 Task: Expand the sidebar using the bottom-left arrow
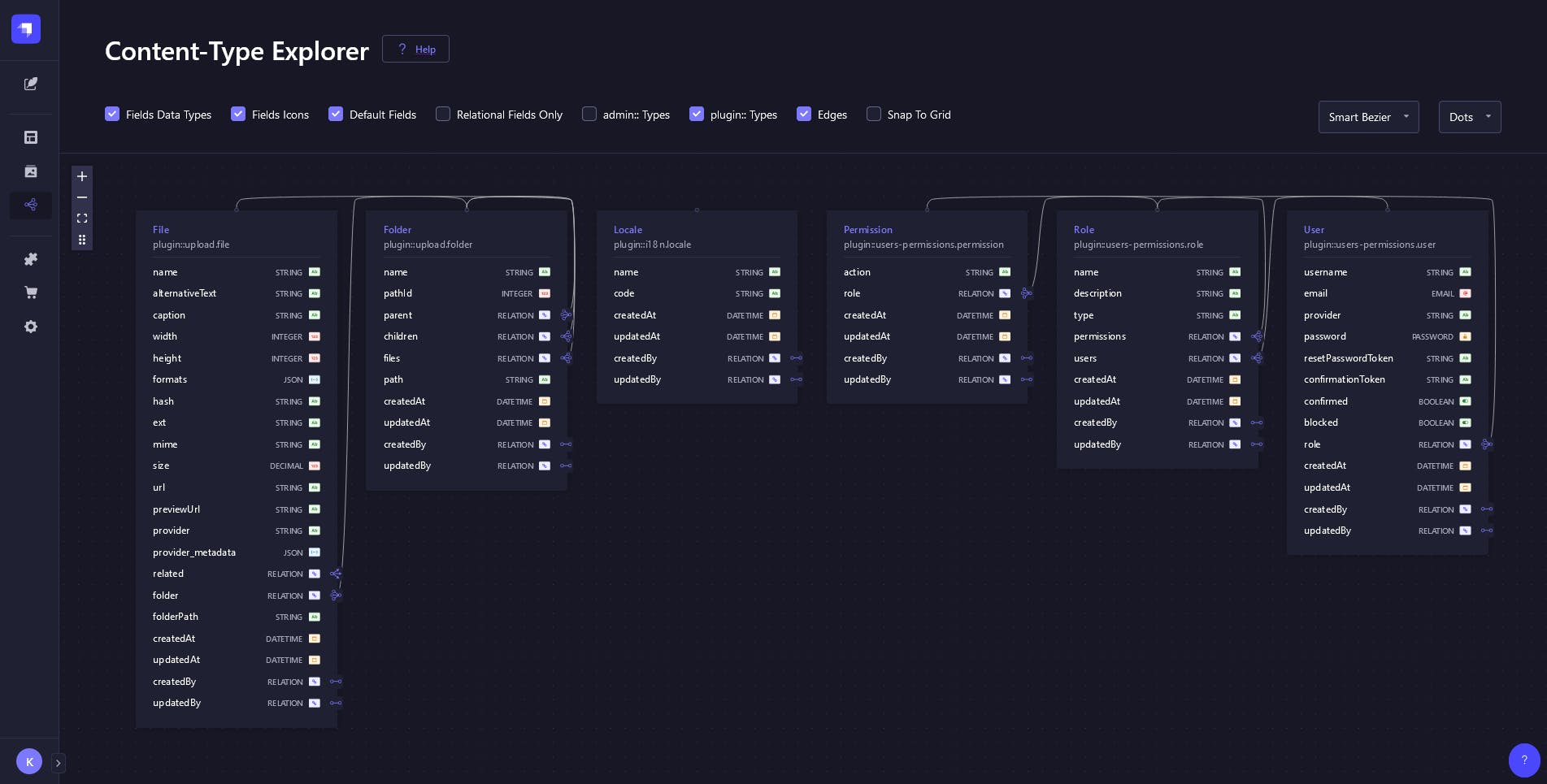pyautogui.click(x=58, y=763)
